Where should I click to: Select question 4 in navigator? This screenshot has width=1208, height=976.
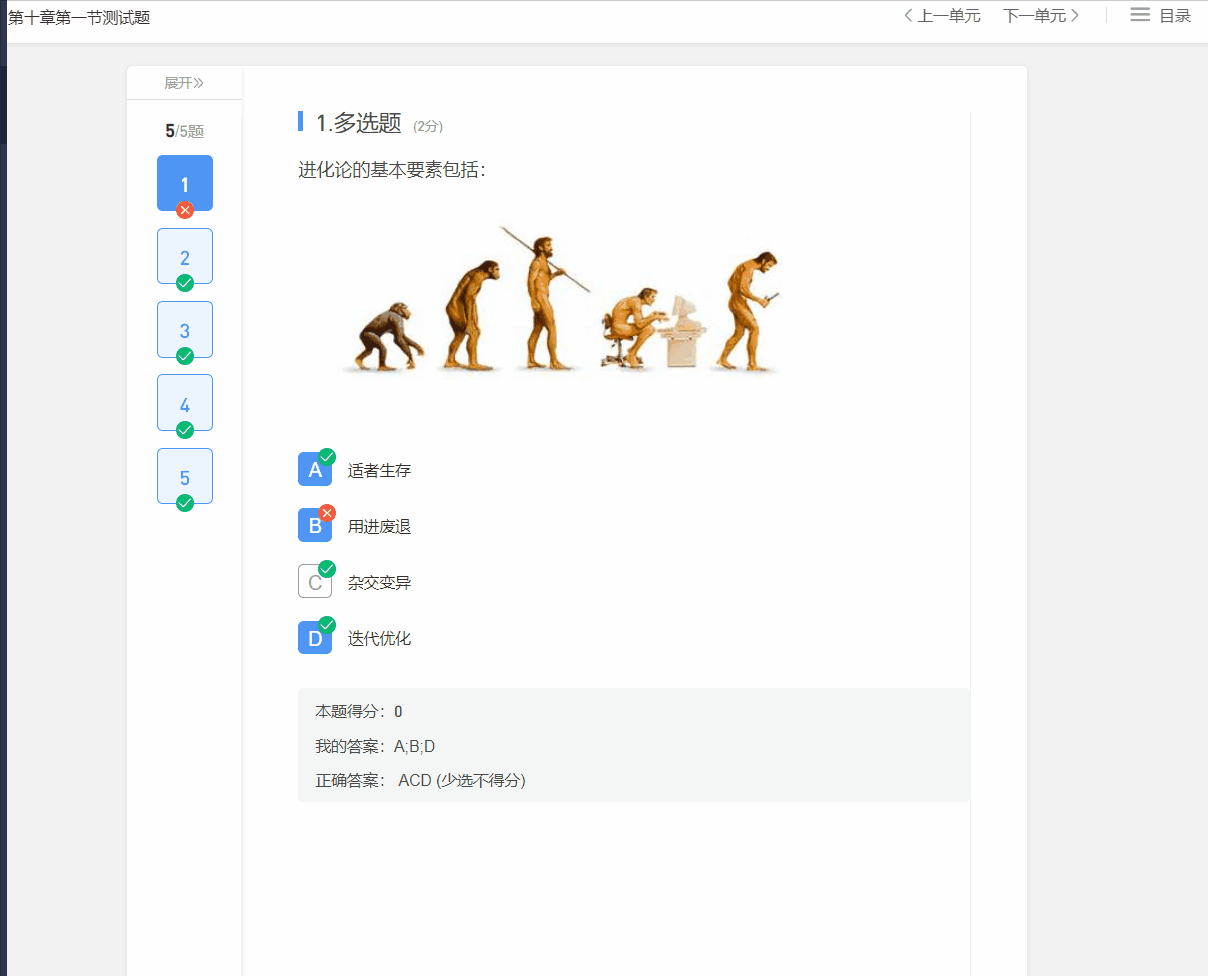point(185,403)
